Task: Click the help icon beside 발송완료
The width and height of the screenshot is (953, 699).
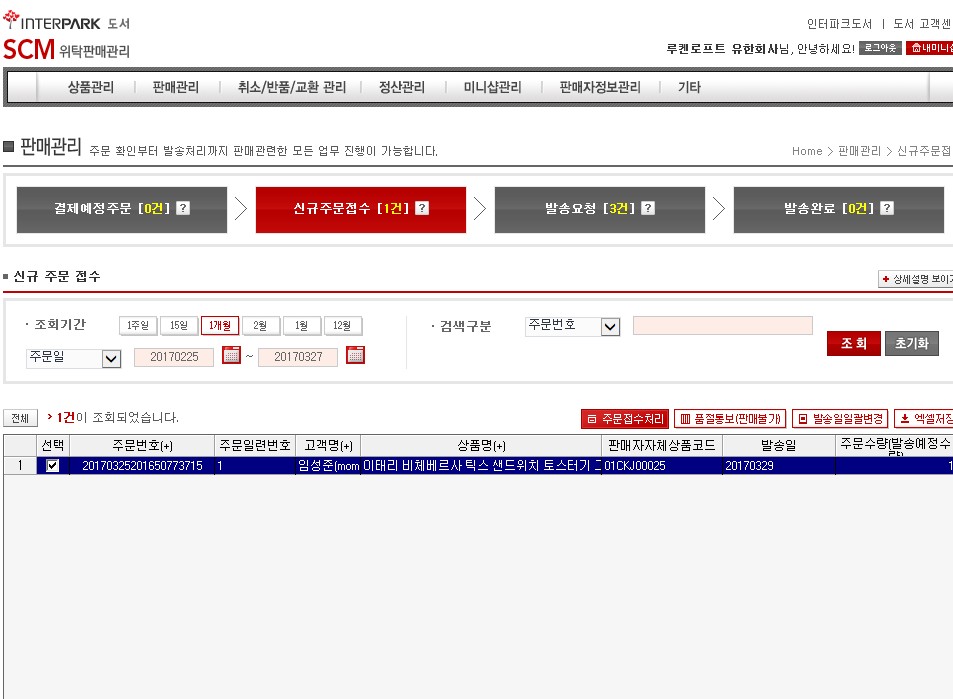Action: tap(883, 209)
